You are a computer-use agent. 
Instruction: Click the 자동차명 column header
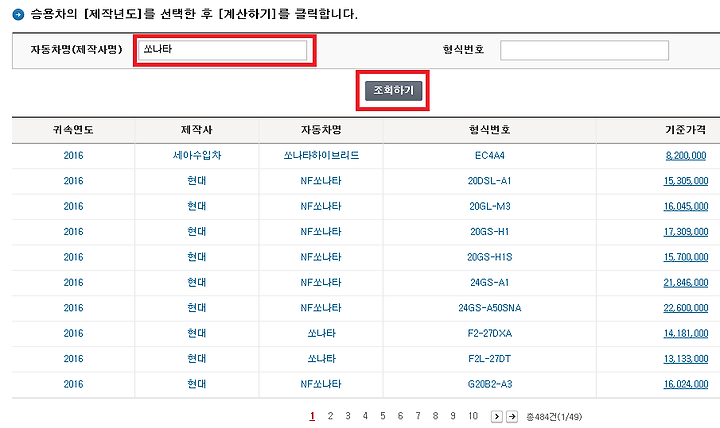pos(321,130)
